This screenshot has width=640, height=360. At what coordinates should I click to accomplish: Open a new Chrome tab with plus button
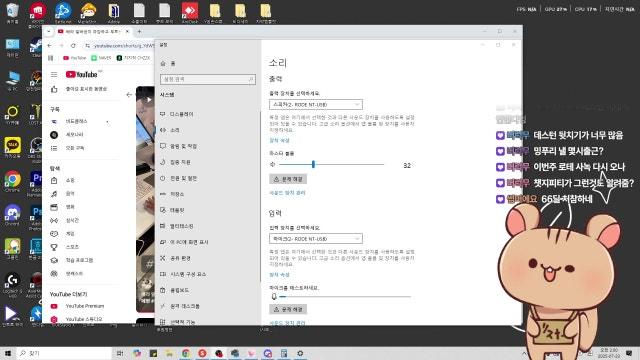tap(139, 31)
